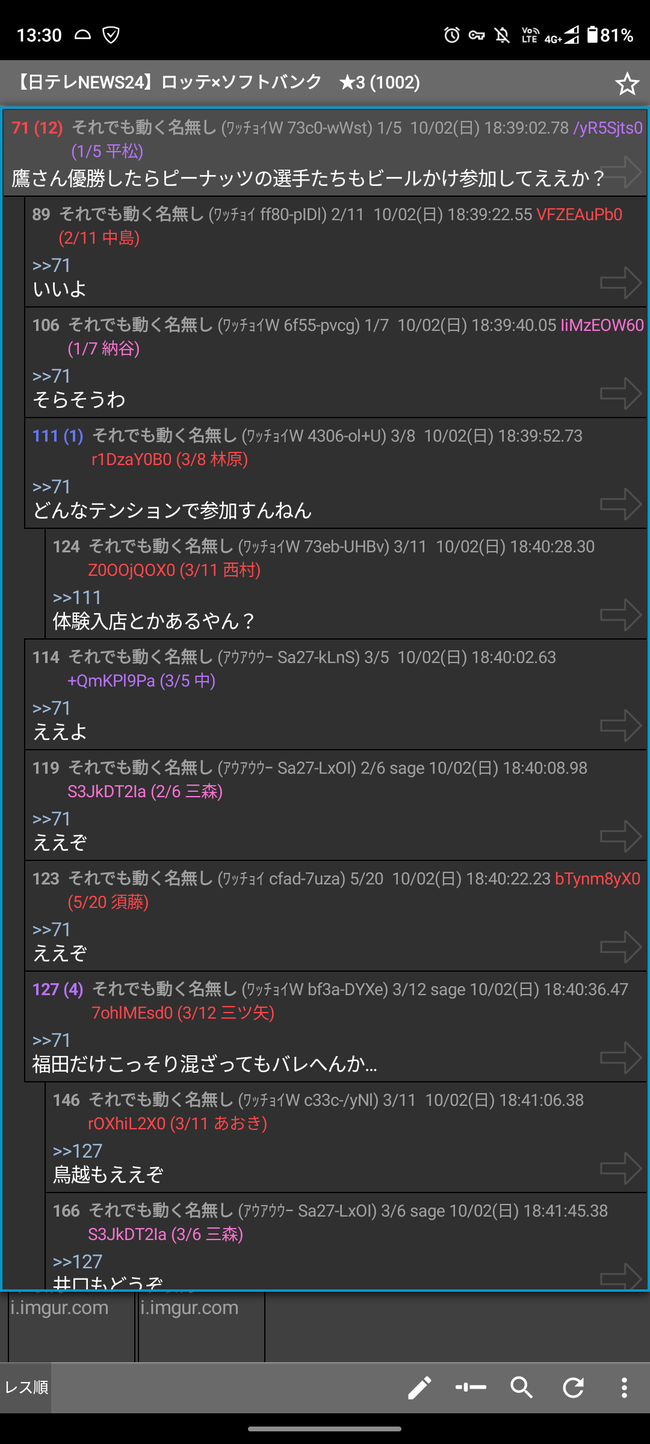Tap the favorite star icon in title bar
Image resolution: width=650 pixels, height=1444 pixels.
point(627,84)
